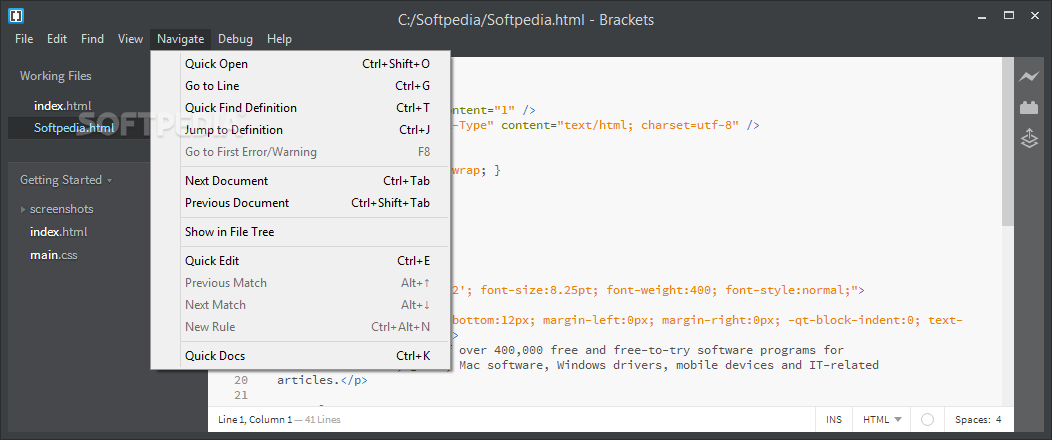Click the Spaces indentation toggle label

tap(971, 420)
